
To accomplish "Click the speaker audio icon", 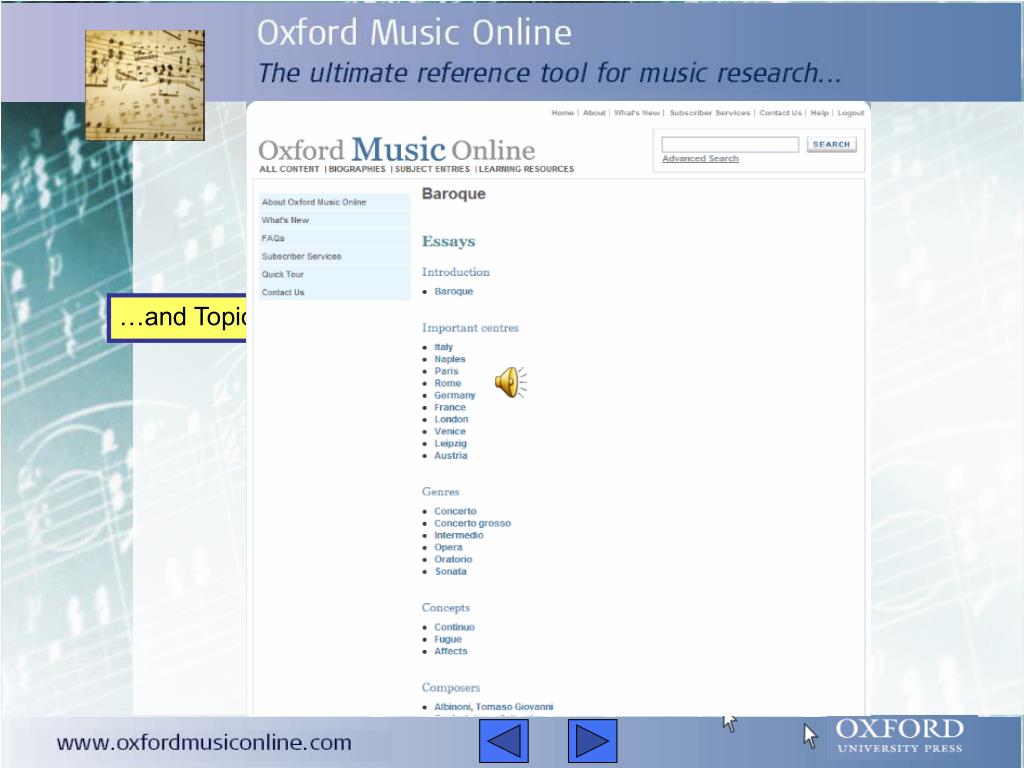I will [510, 382].
